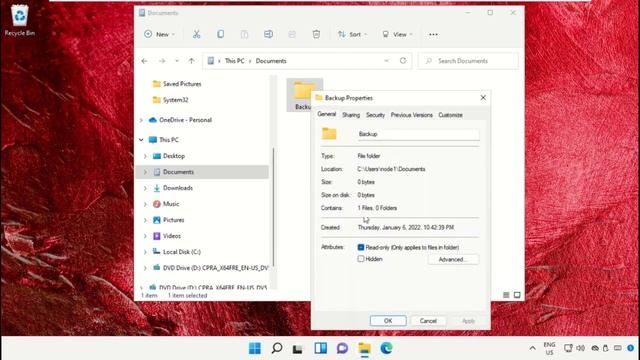
Task: Open recent locations chevron
Action: (x=177, y=61)
